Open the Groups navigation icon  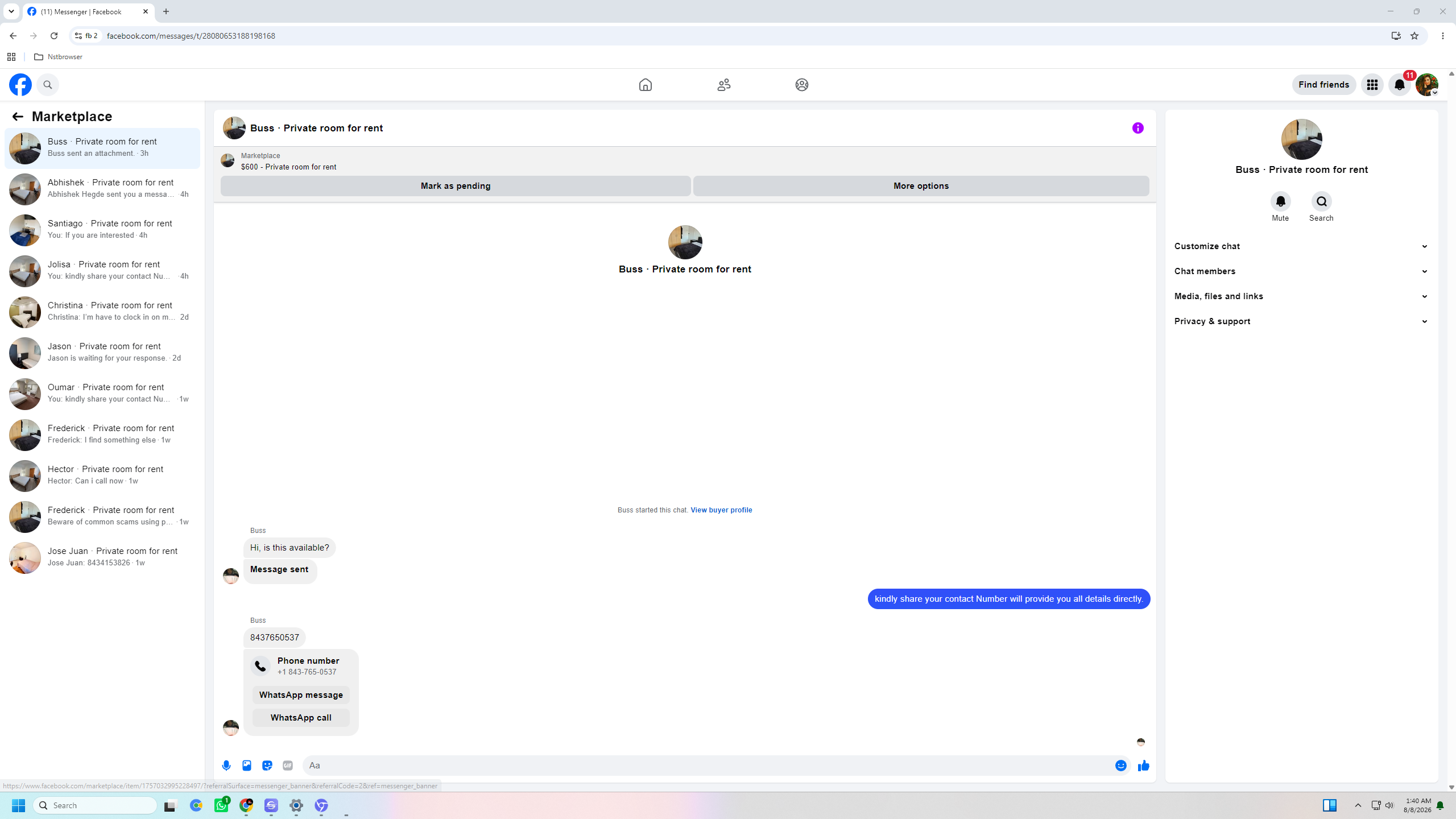point(801,85)
